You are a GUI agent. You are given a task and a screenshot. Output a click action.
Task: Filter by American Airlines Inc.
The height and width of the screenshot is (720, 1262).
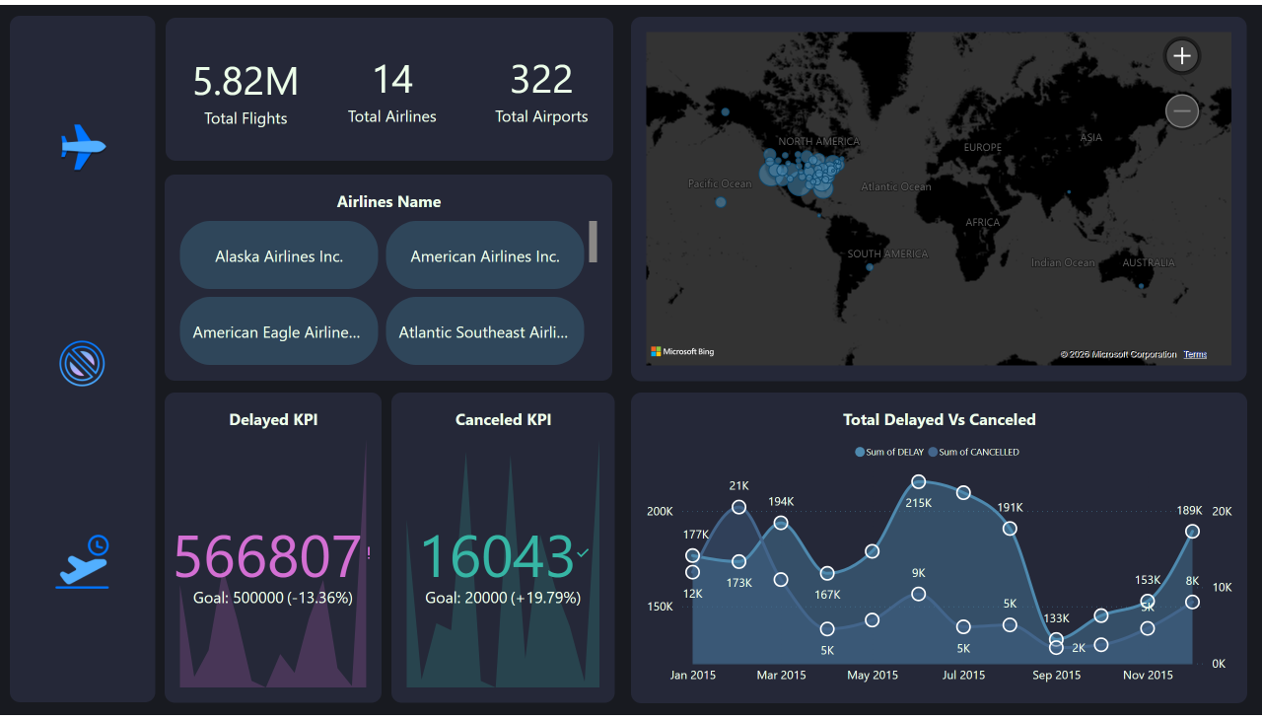click(x=485, y=256)
